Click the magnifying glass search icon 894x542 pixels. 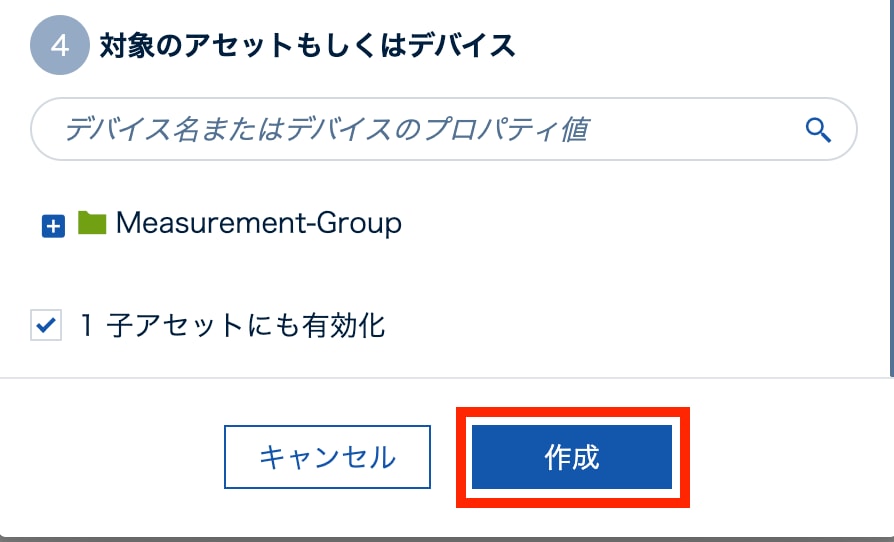pyautogui.click(x=818, y=130)
